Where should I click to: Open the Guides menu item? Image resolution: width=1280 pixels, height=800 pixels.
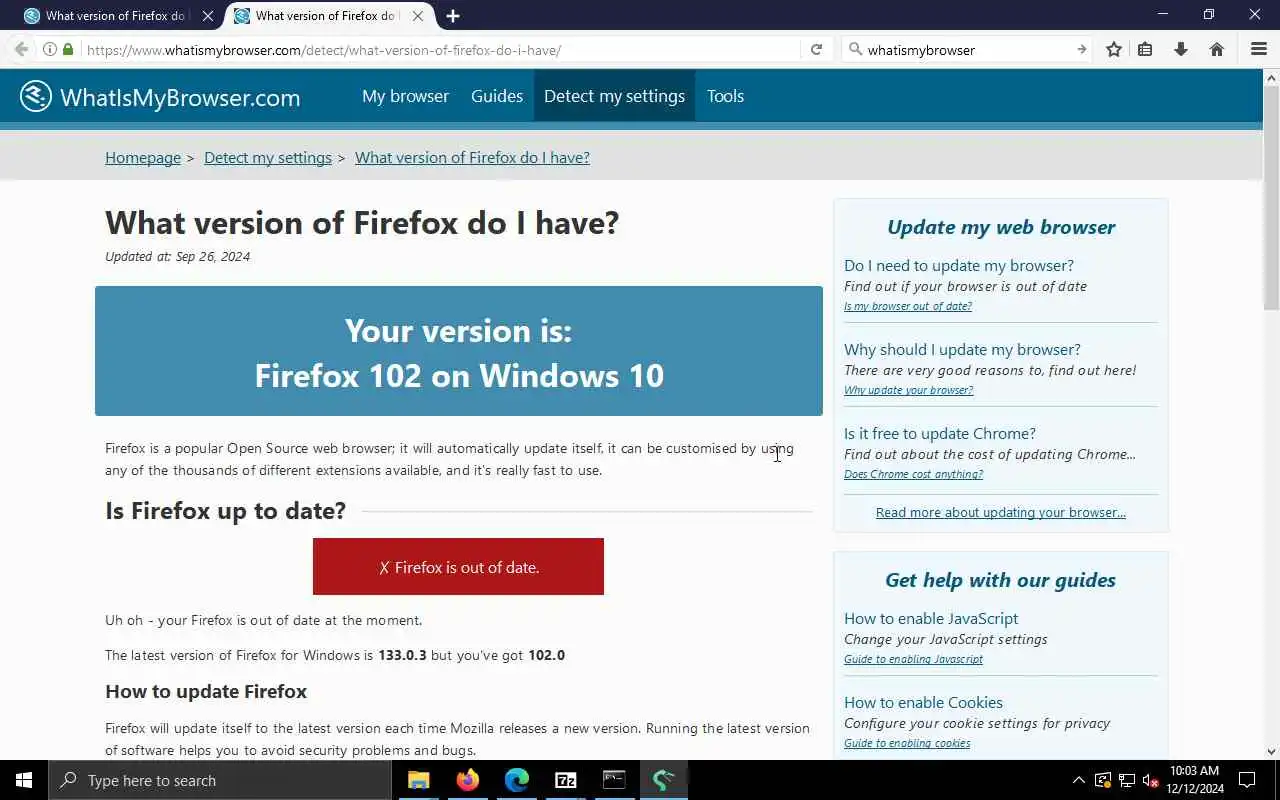(x=497, y=96)
